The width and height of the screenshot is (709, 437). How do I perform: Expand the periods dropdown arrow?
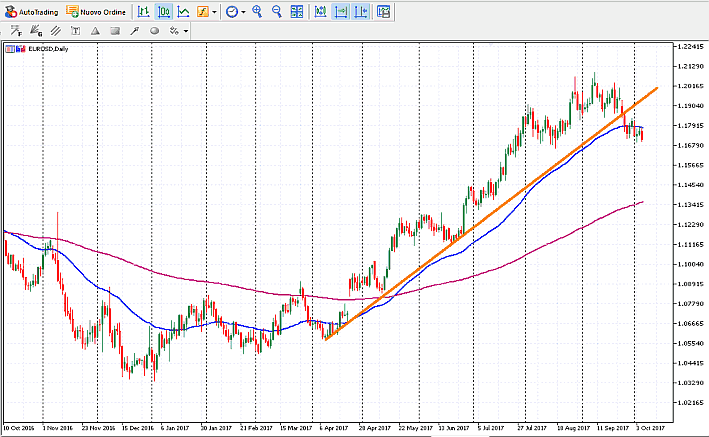click(x=243, y=12)
